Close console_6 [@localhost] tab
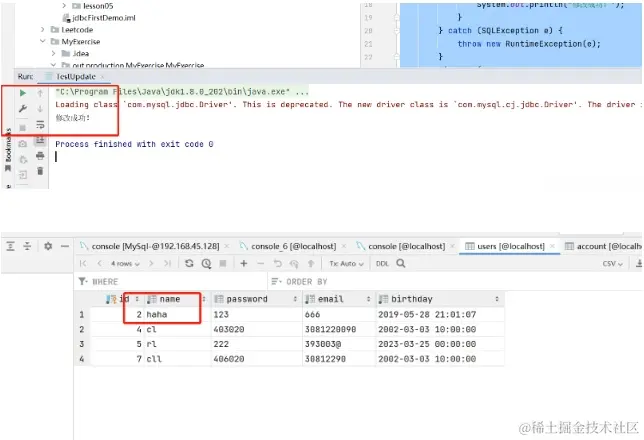644x440 pixels. coord(344,246)
